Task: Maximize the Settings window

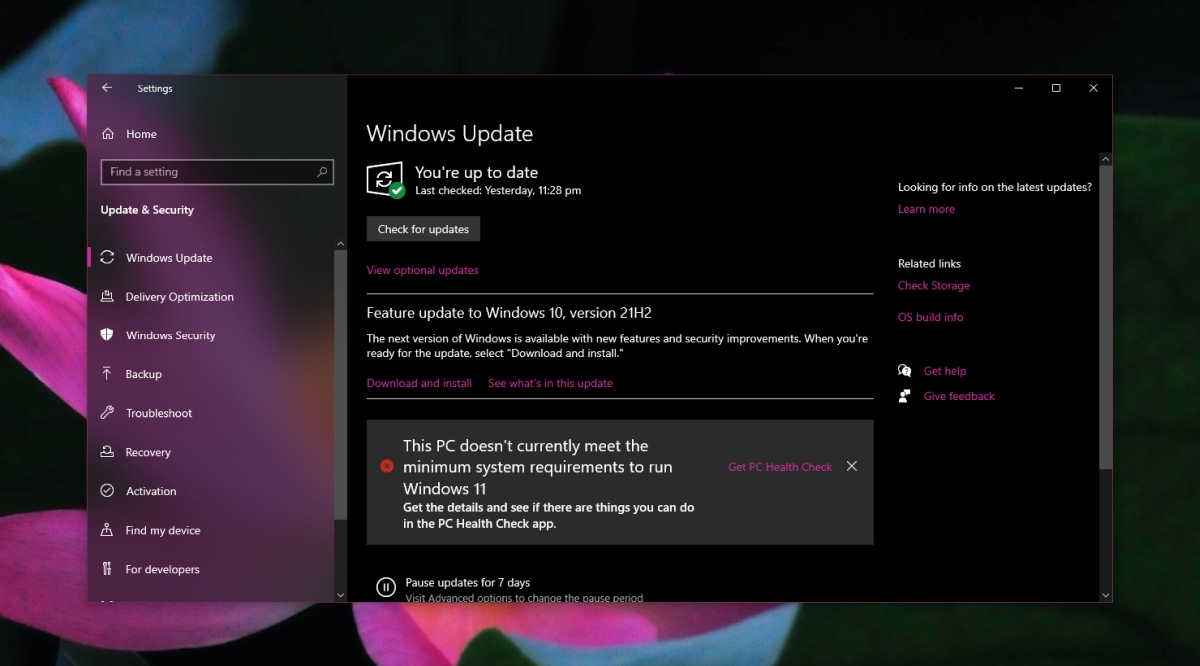Action: 1056,88
